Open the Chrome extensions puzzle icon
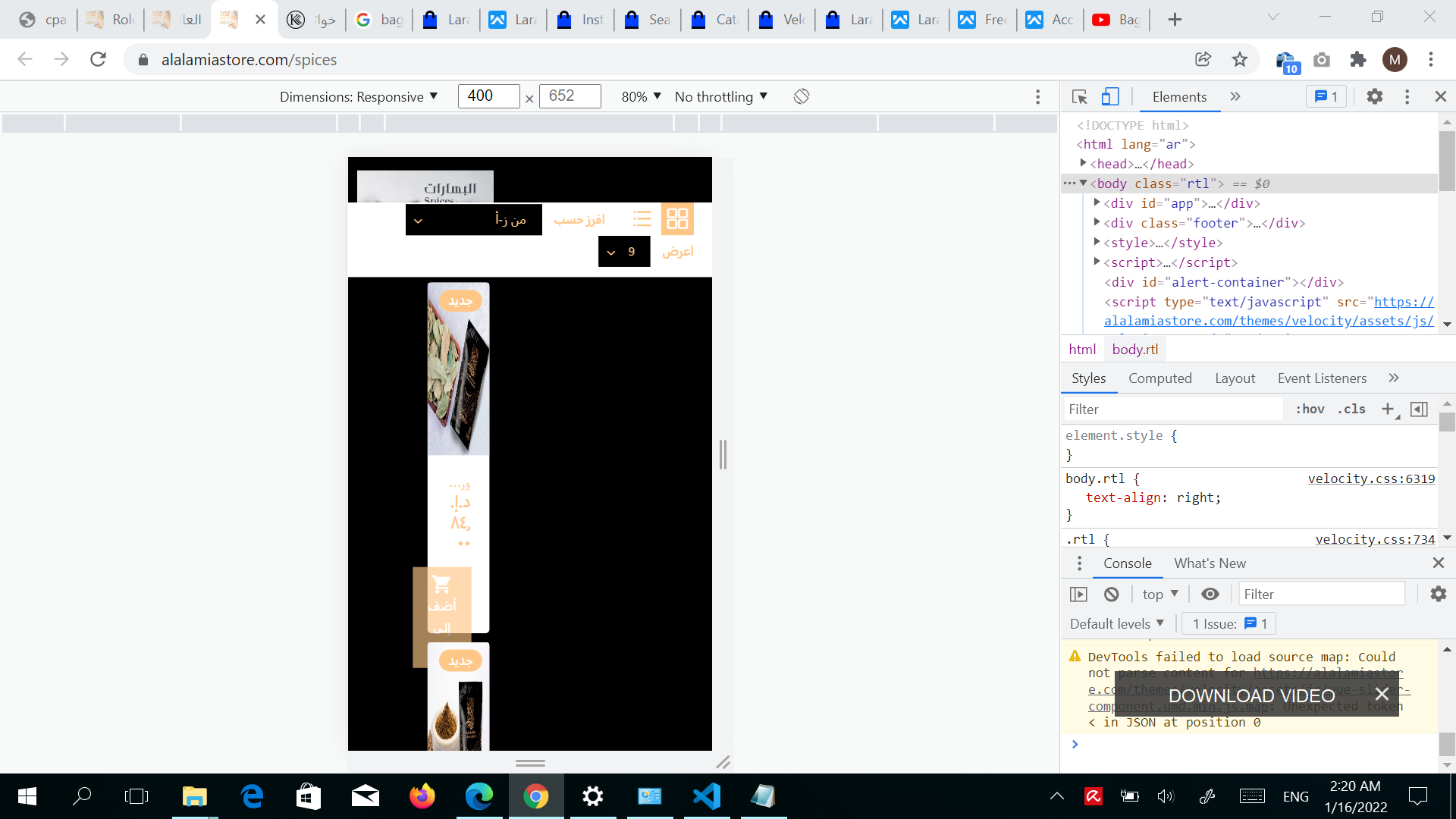 (x=1358, y=59)
